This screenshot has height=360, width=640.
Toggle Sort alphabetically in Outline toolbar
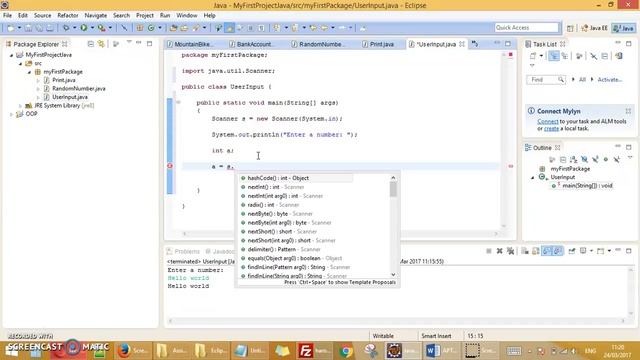573,159
